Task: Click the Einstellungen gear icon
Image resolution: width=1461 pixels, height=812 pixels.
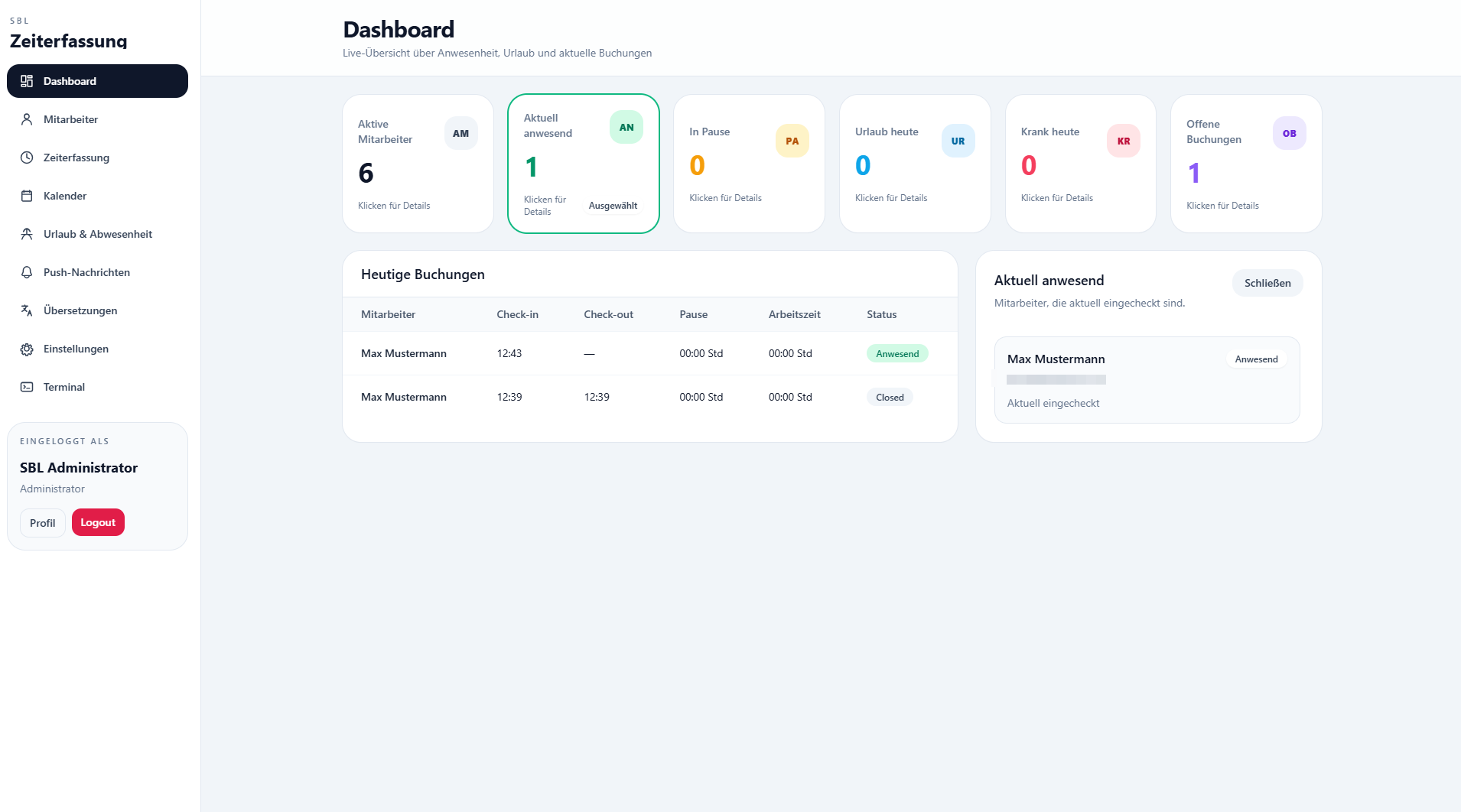Action: pyautogui.click(x=27, y=349)
